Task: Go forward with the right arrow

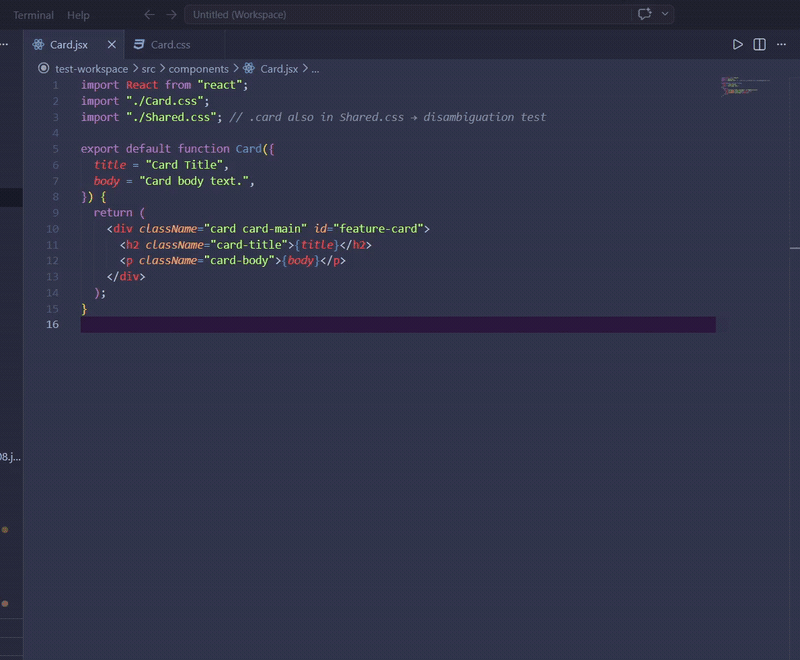Action: pyautogui.click(x=171, y=15)
